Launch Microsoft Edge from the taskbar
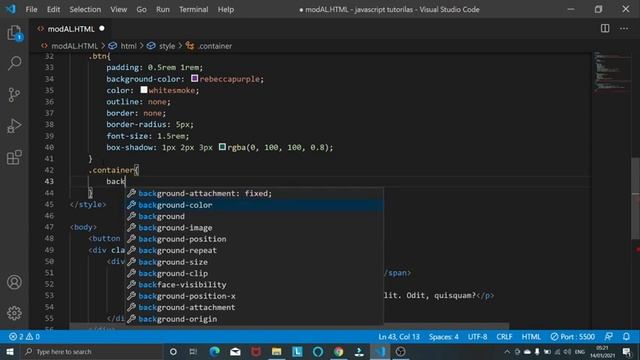640x360 pixels. click(x=215, y=352)
